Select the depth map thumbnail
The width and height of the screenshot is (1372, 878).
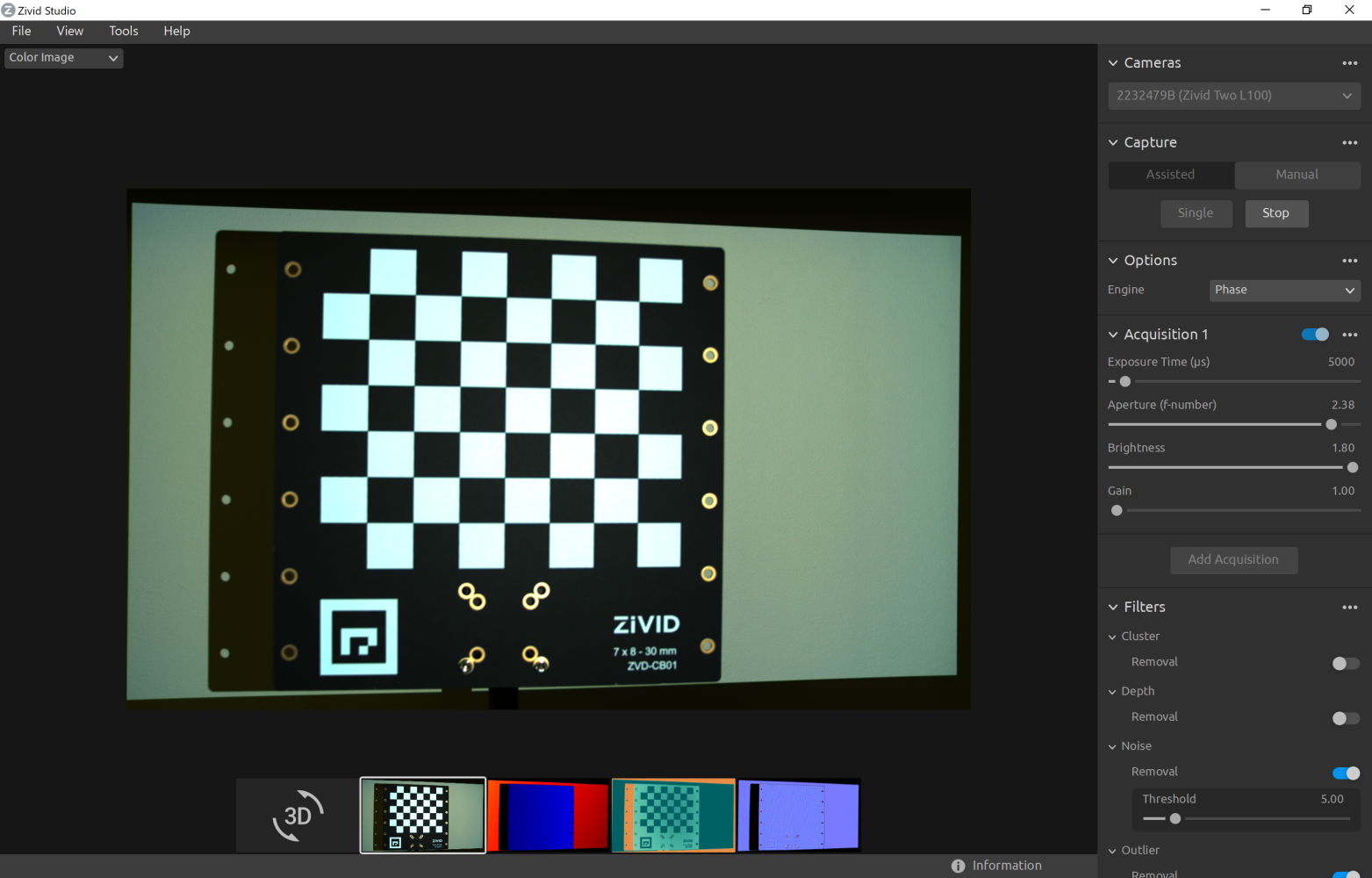(x=548, y=815)
